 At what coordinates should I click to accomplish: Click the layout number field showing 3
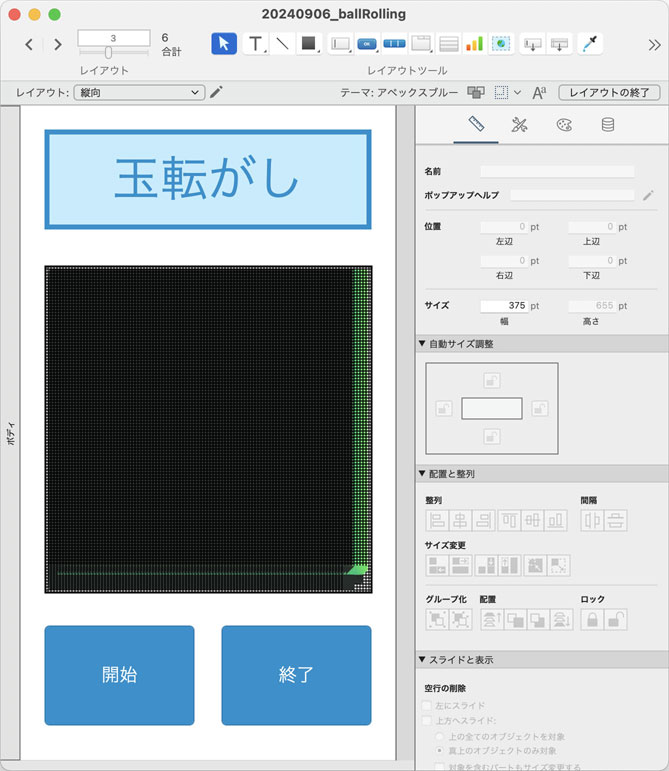[114, 38]
